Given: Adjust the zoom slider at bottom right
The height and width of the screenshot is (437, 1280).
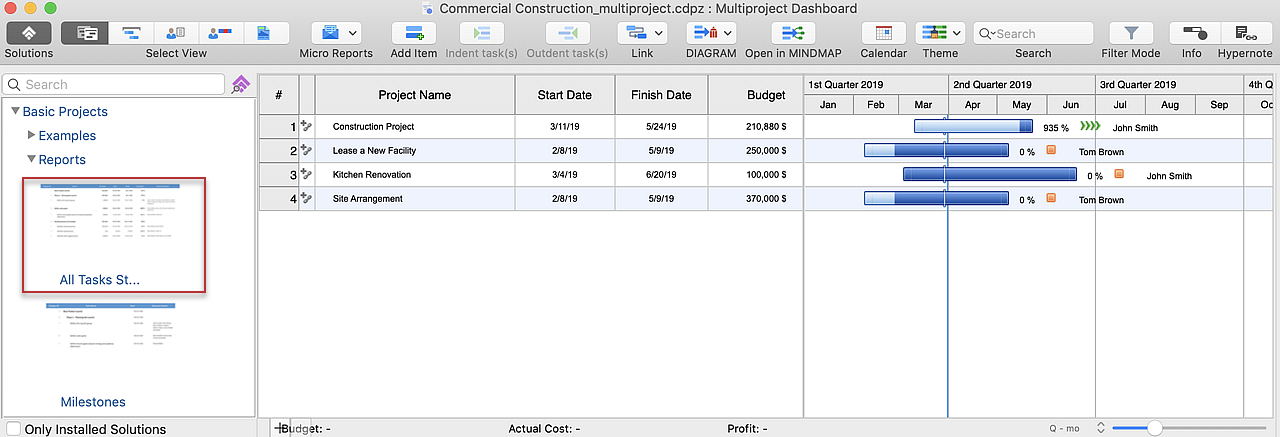Looking at the screenshot, I should [x=1155, y=428].
